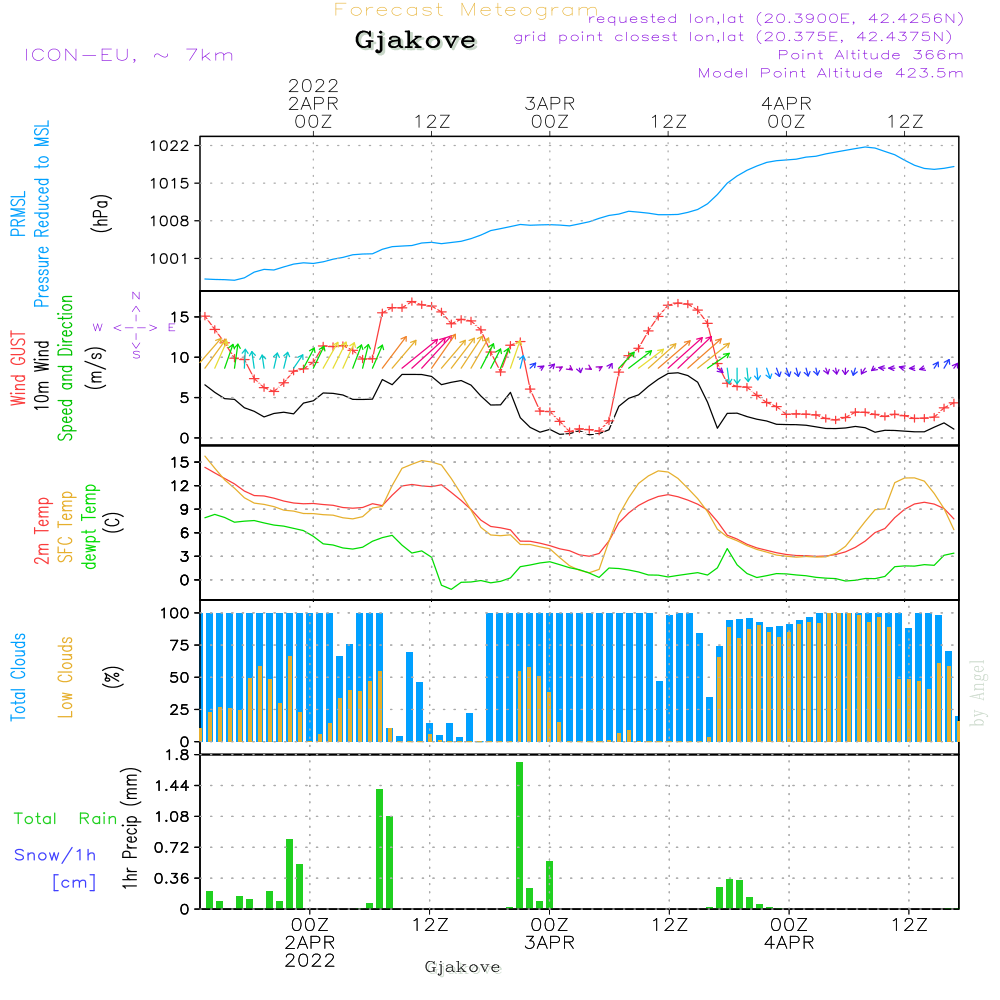Screen dimensions: 1000x1000
Task: Click the blue 'Total Clouds' label
Action: click(18, 677)
